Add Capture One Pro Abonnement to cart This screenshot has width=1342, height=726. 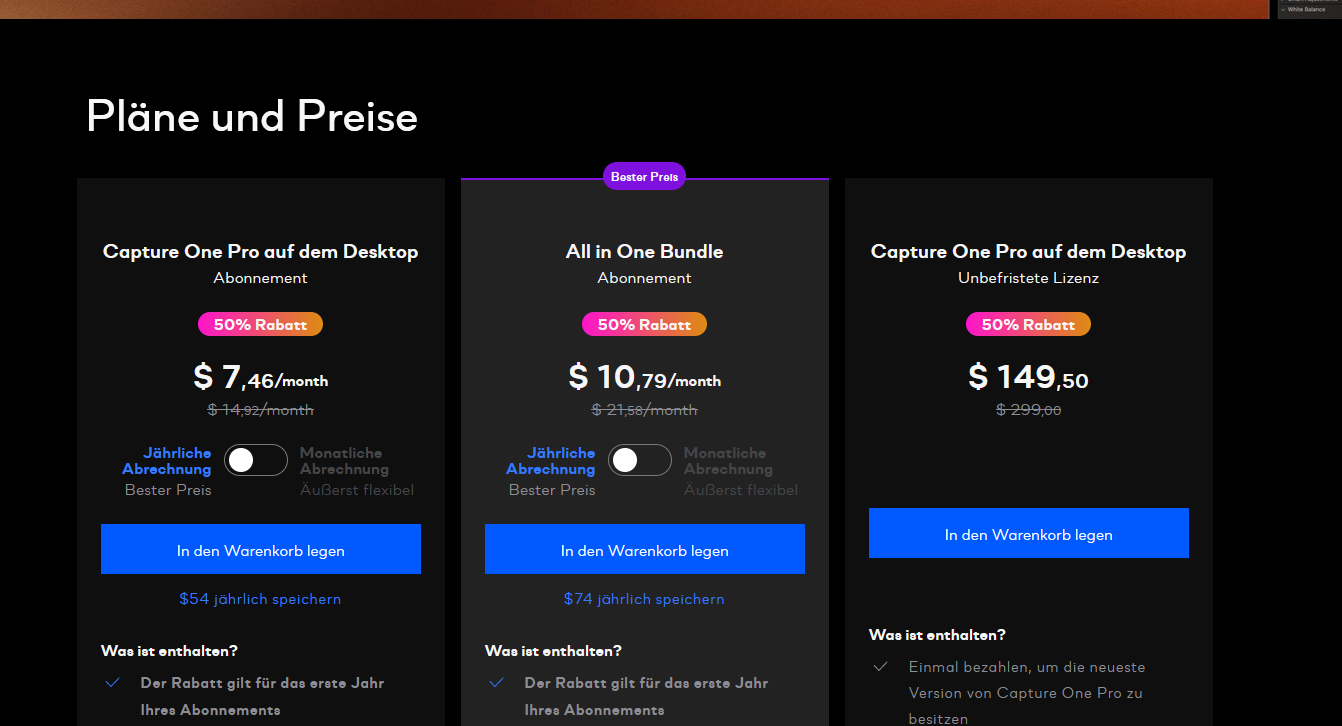click(x=261, y=550)
